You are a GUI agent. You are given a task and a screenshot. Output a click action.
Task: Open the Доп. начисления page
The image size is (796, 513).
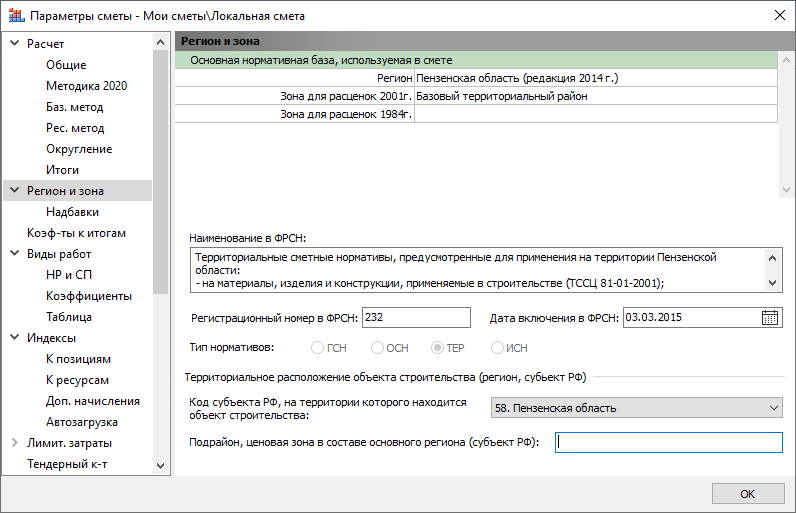(x=93, y=401)
